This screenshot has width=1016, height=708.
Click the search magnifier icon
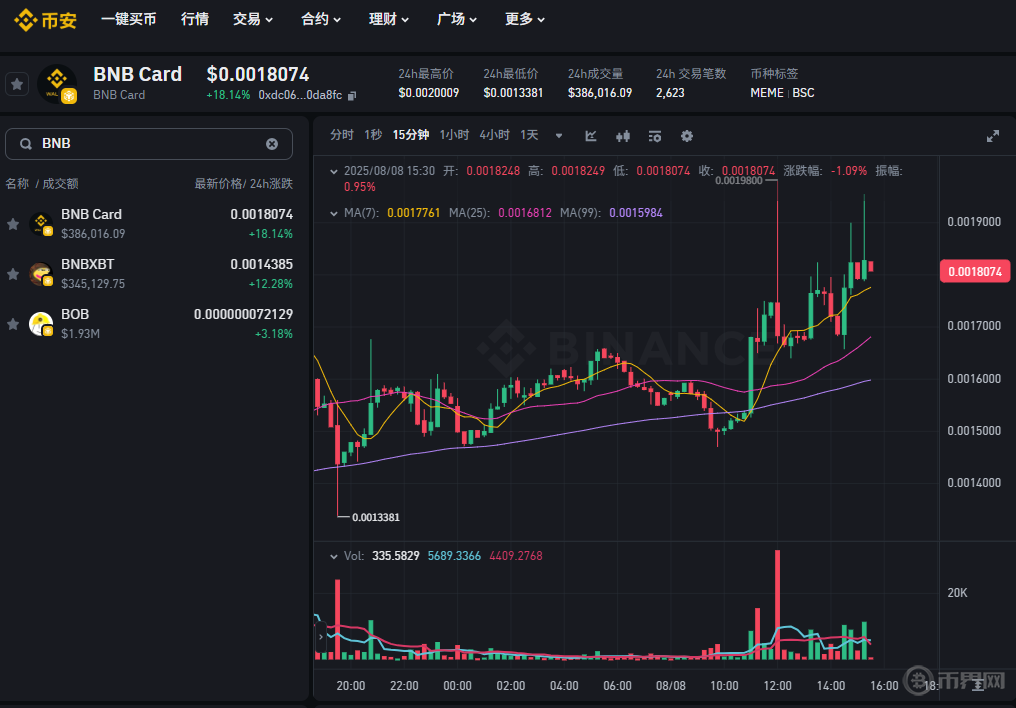pos(26,144)
